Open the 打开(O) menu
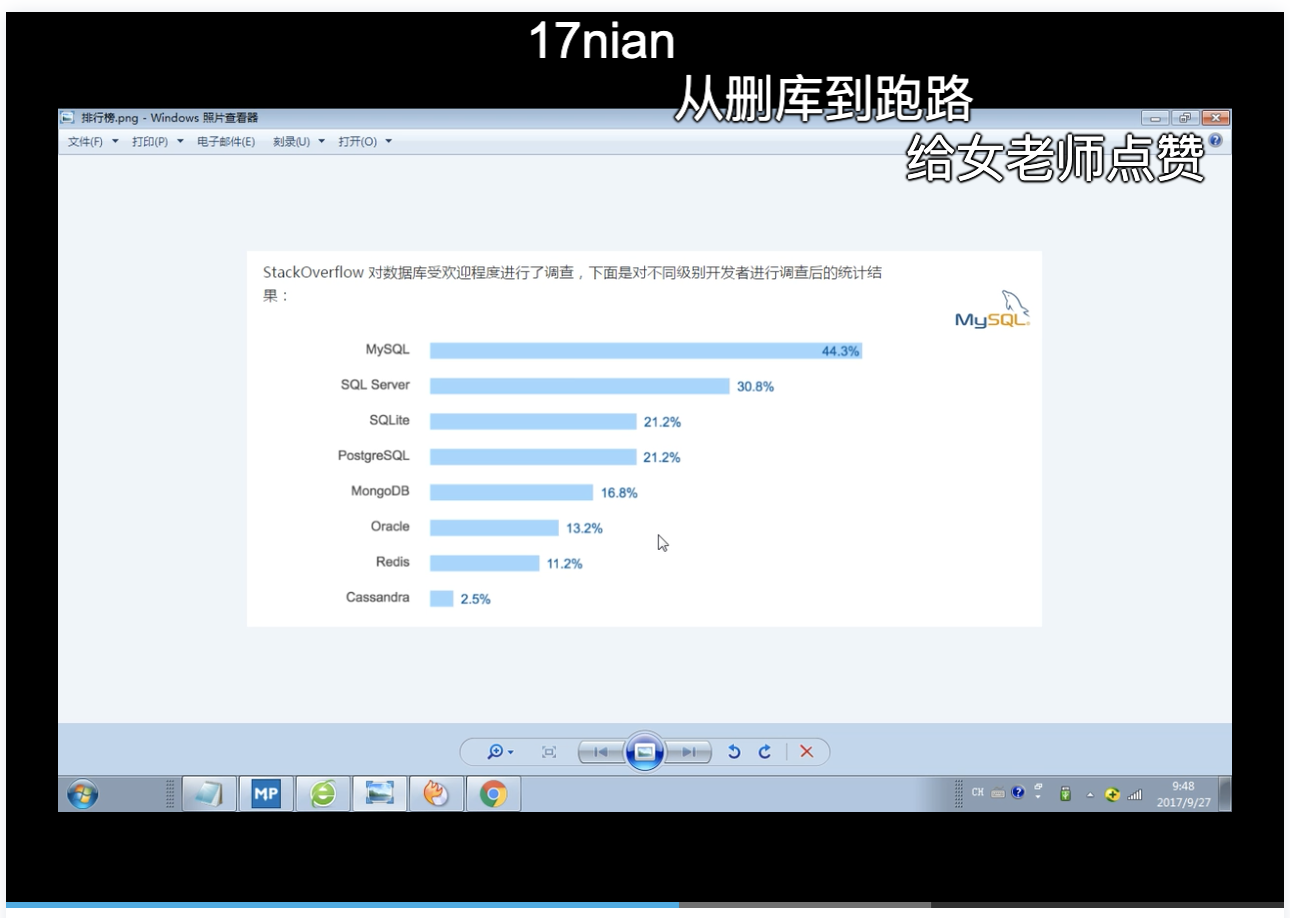This screenshot has height=918, width=1290. [364, 142]
